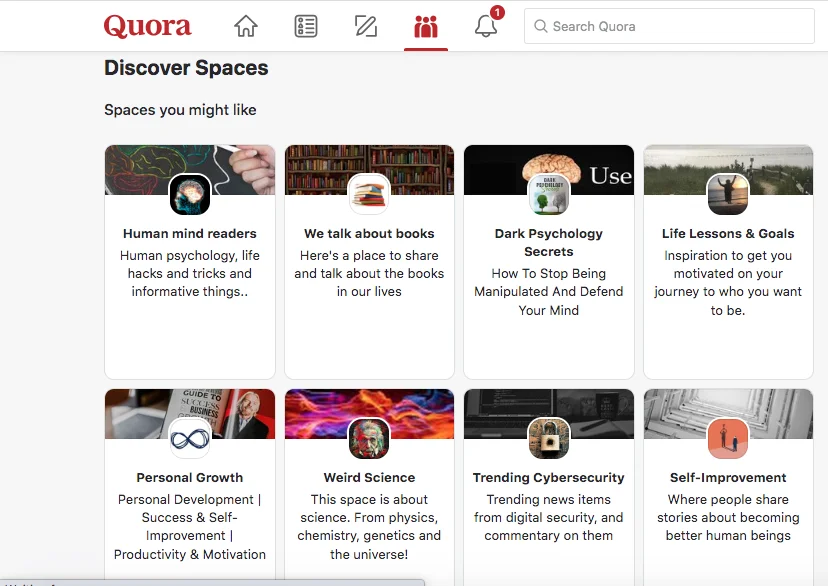Screen dimensions: 828x586
Task: Open the Notifications bell icon
Action: [x=486, y=26]
